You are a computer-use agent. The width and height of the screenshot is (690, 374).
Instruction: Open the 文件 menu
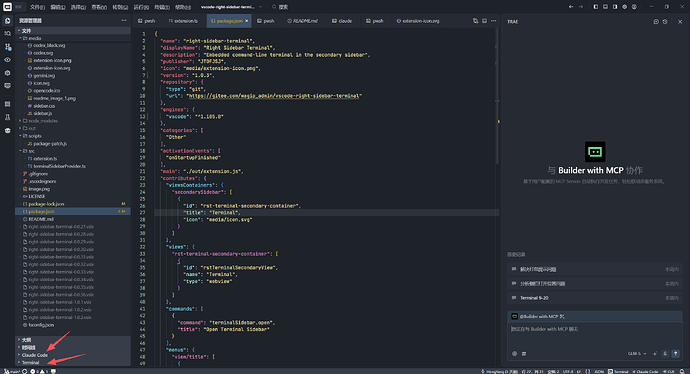point(37,7)
